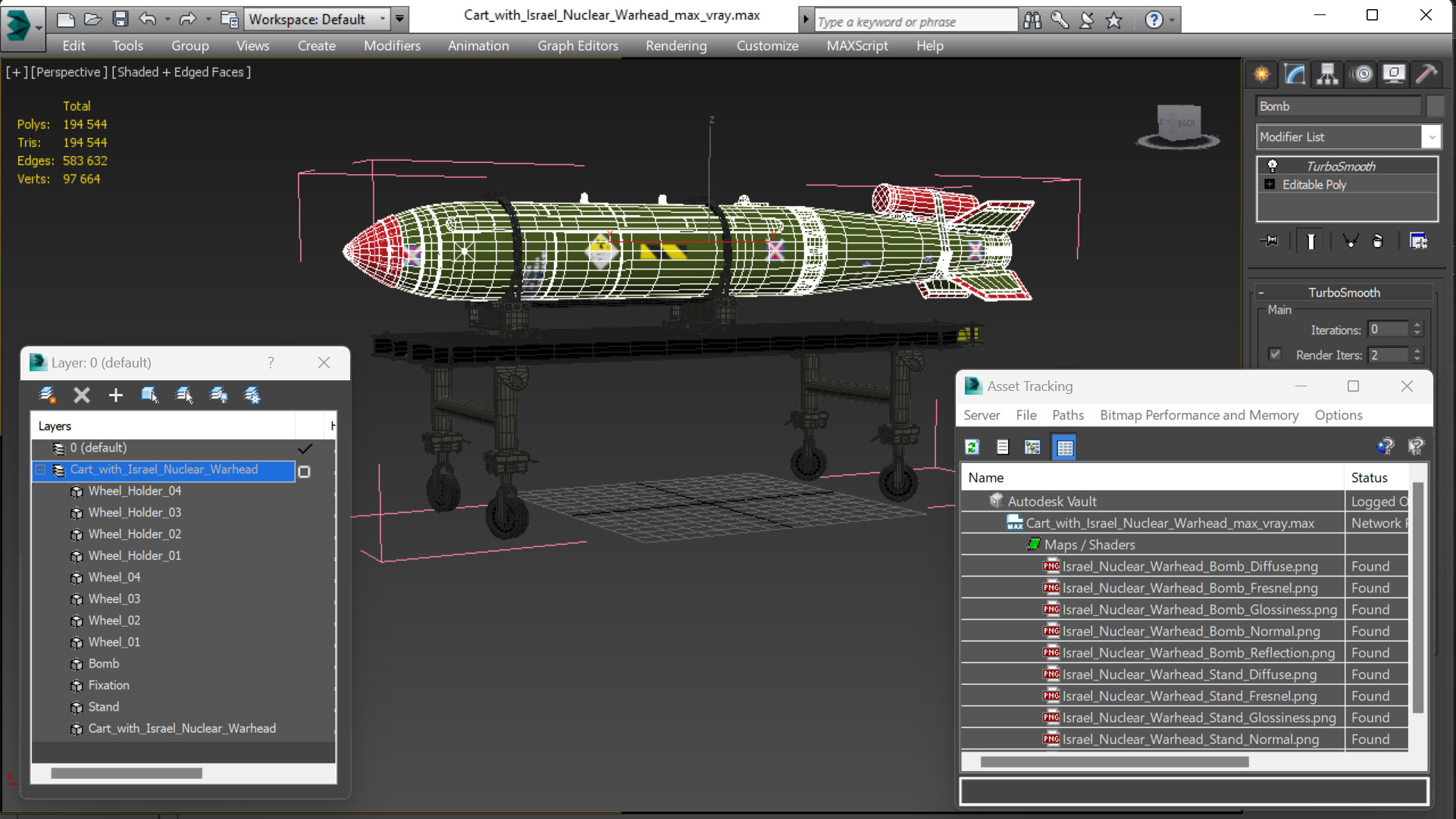Open the Hierarchy command panel
The image size is (1456, 819).
pyautogui.click(x=1327, y=73)
